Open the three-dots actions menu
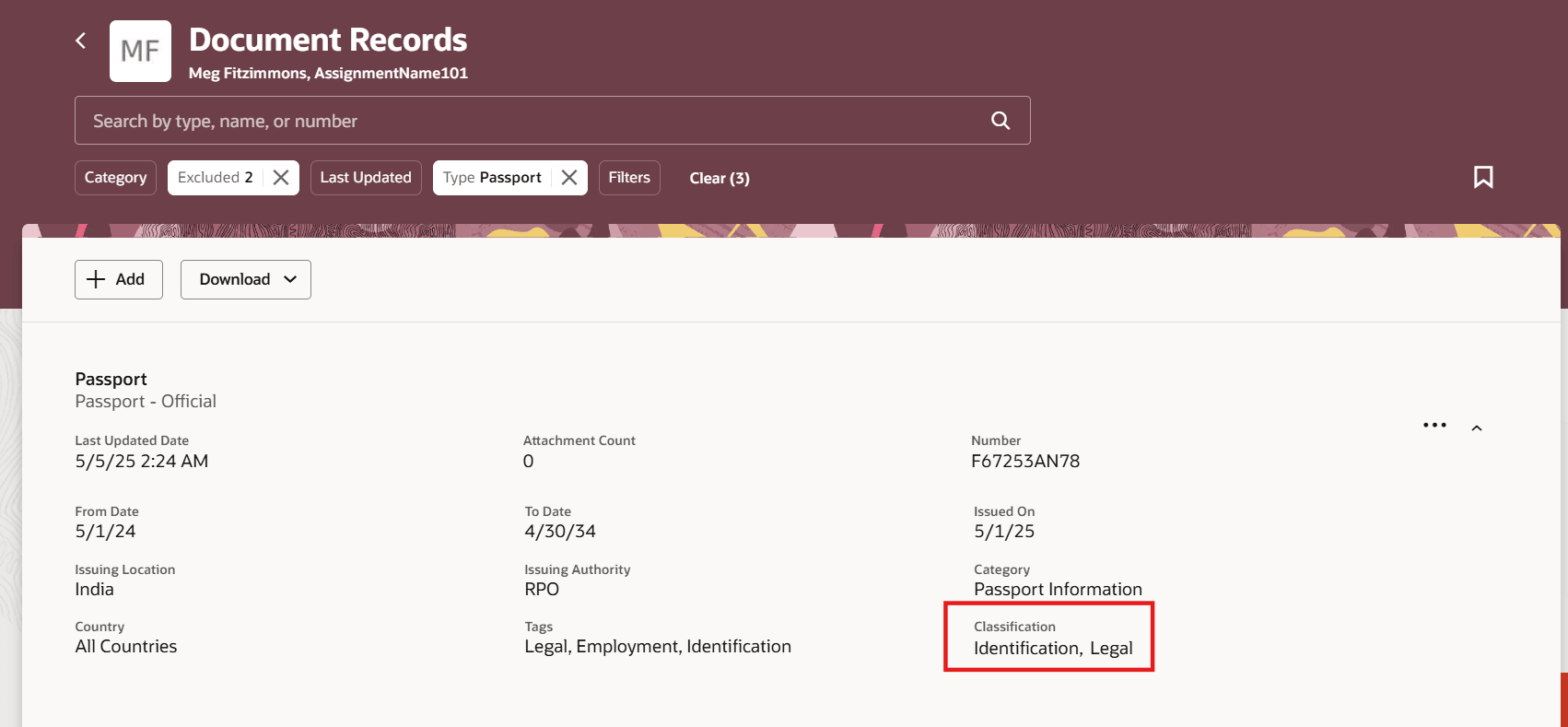The image size is (1568, 727). 1434,425
